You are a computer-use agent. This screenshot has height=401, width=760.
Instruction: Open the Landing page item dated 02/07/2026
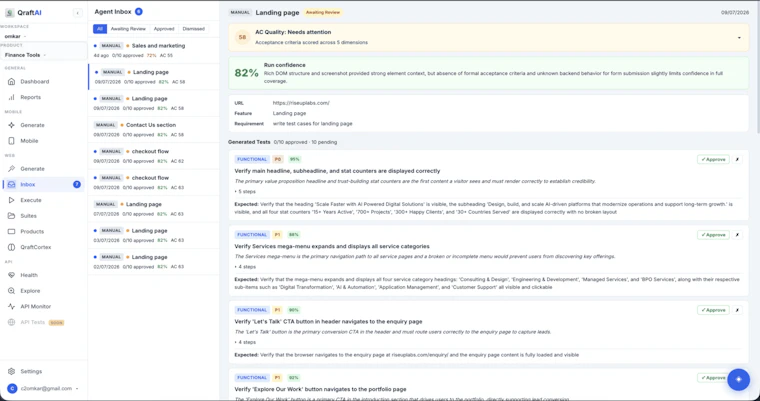154,262
